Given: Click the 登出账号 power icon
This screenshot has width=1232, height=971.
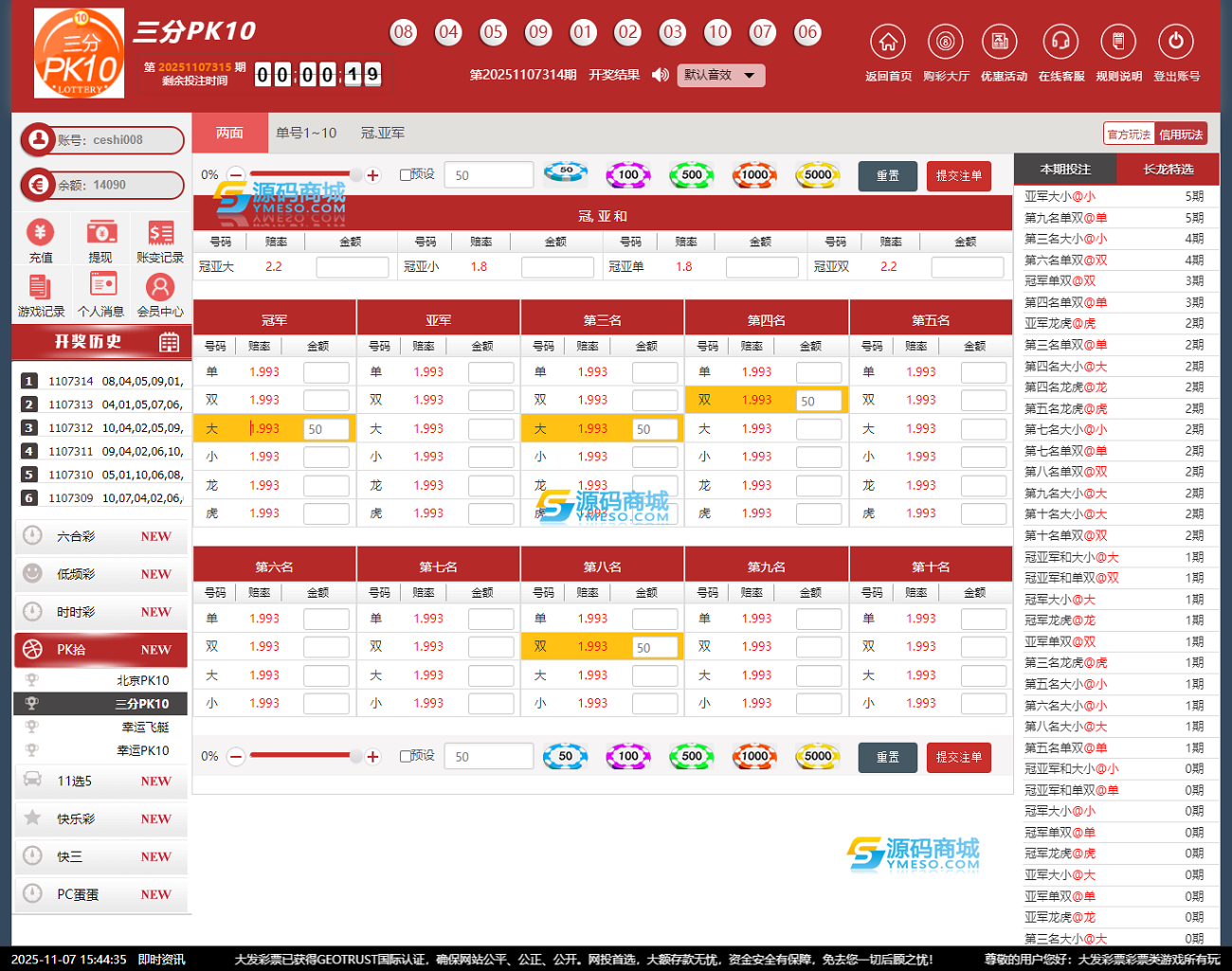Looking at the screenshot, I should click(x=1175, y=43).
